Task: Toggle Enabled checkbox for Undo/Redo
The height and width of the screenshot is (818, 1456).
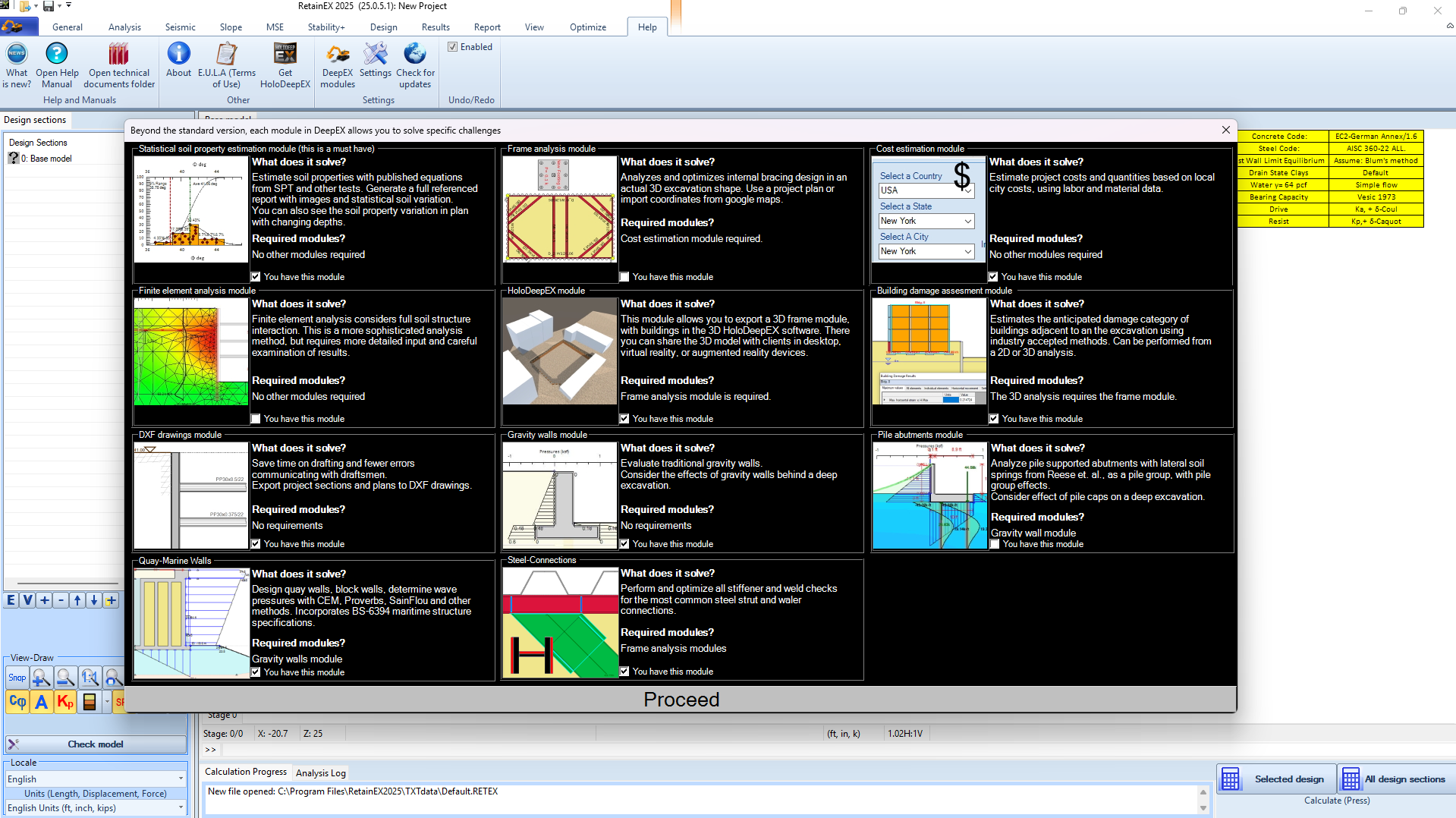Action: [453, 47]
